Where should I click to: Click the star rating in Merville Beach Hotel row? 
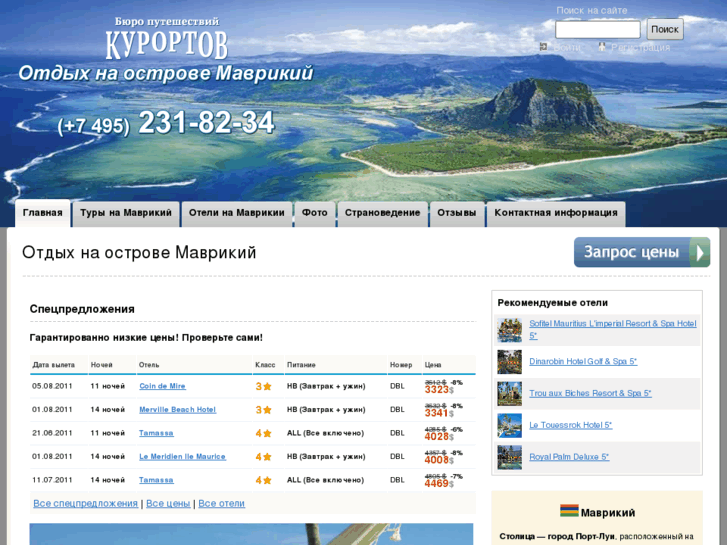point(263,410)
